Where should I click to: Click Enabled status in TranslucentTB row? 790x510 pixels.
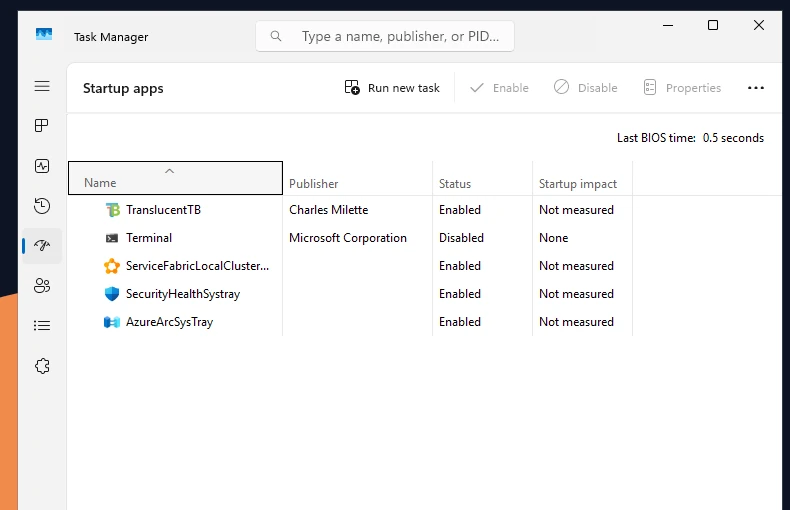[x=459, y=210]
